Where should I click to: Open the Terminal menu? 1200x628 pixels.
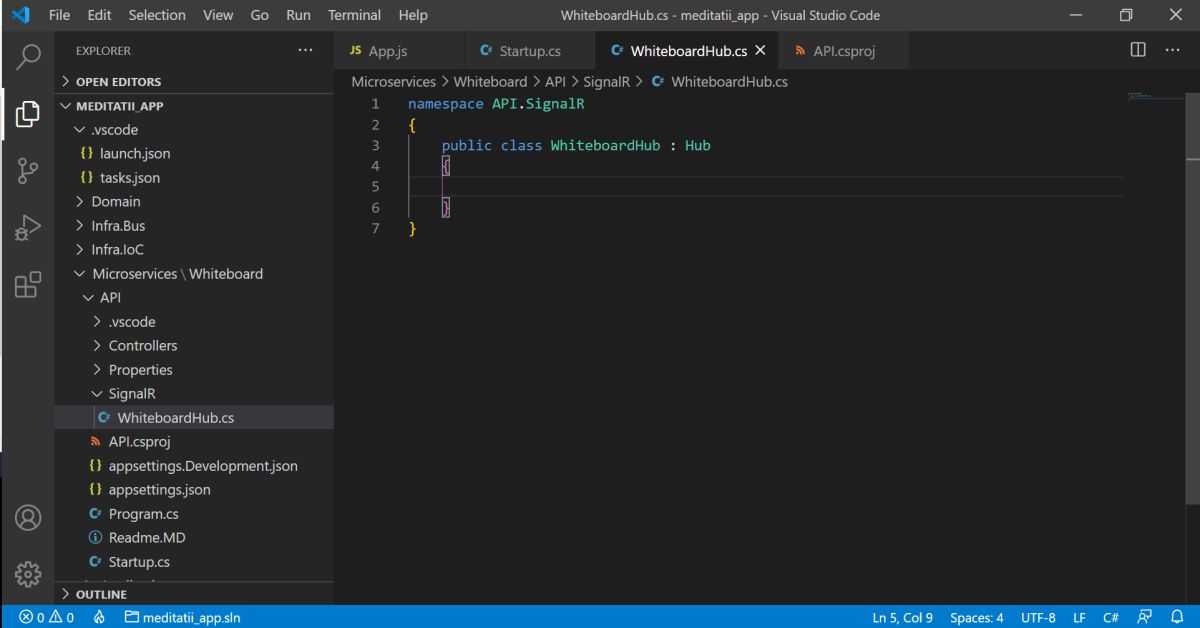(354, 15)
